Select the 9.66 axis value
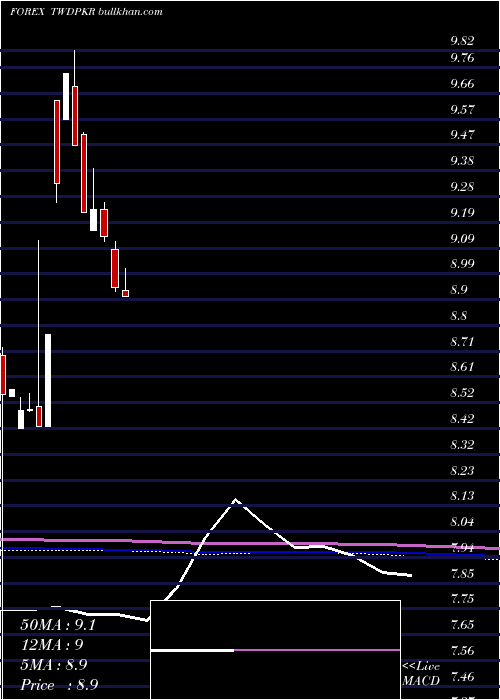500x700 pixels. 462,84
